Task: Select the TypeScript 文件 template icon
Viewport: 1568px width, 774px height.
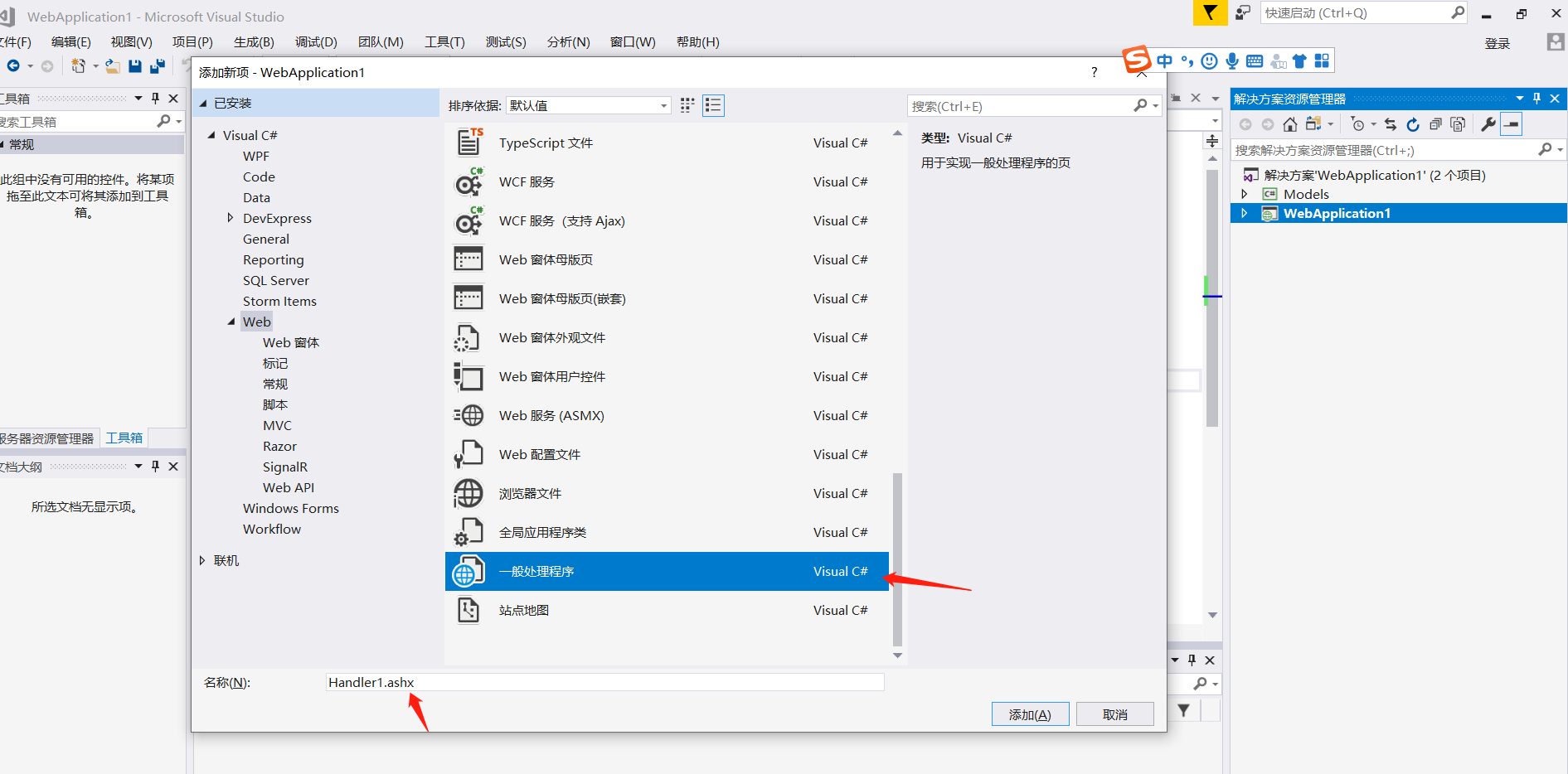Action: point(469,143)
